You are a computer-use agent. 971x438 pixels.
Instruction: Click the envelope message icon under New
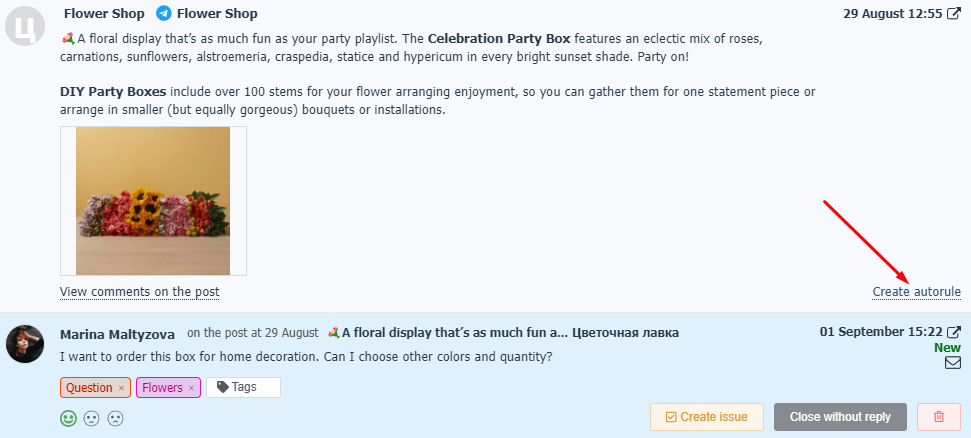[x=953, y=362]
